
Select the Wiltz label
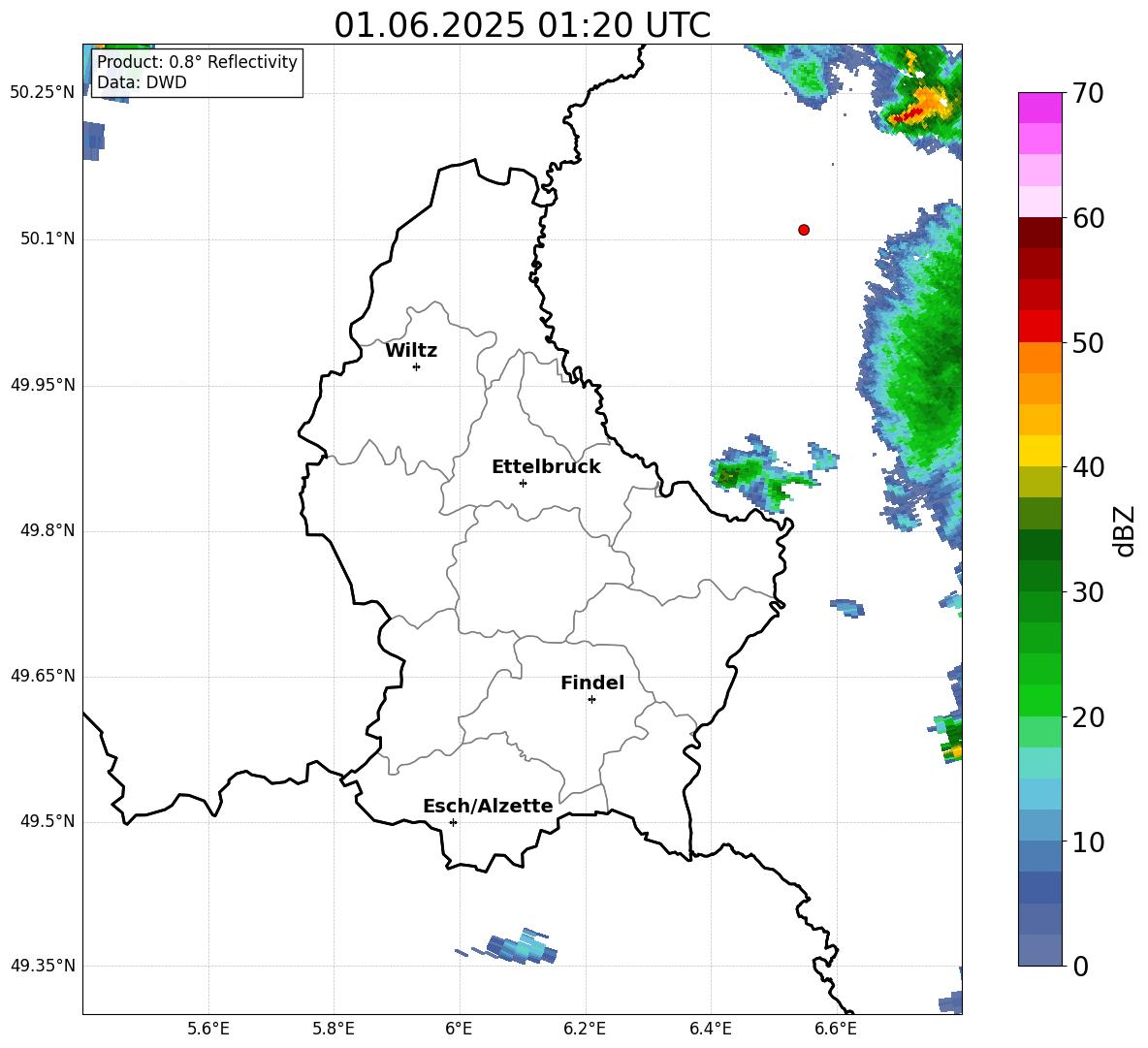pyautogui.click(x=411, y=351)
